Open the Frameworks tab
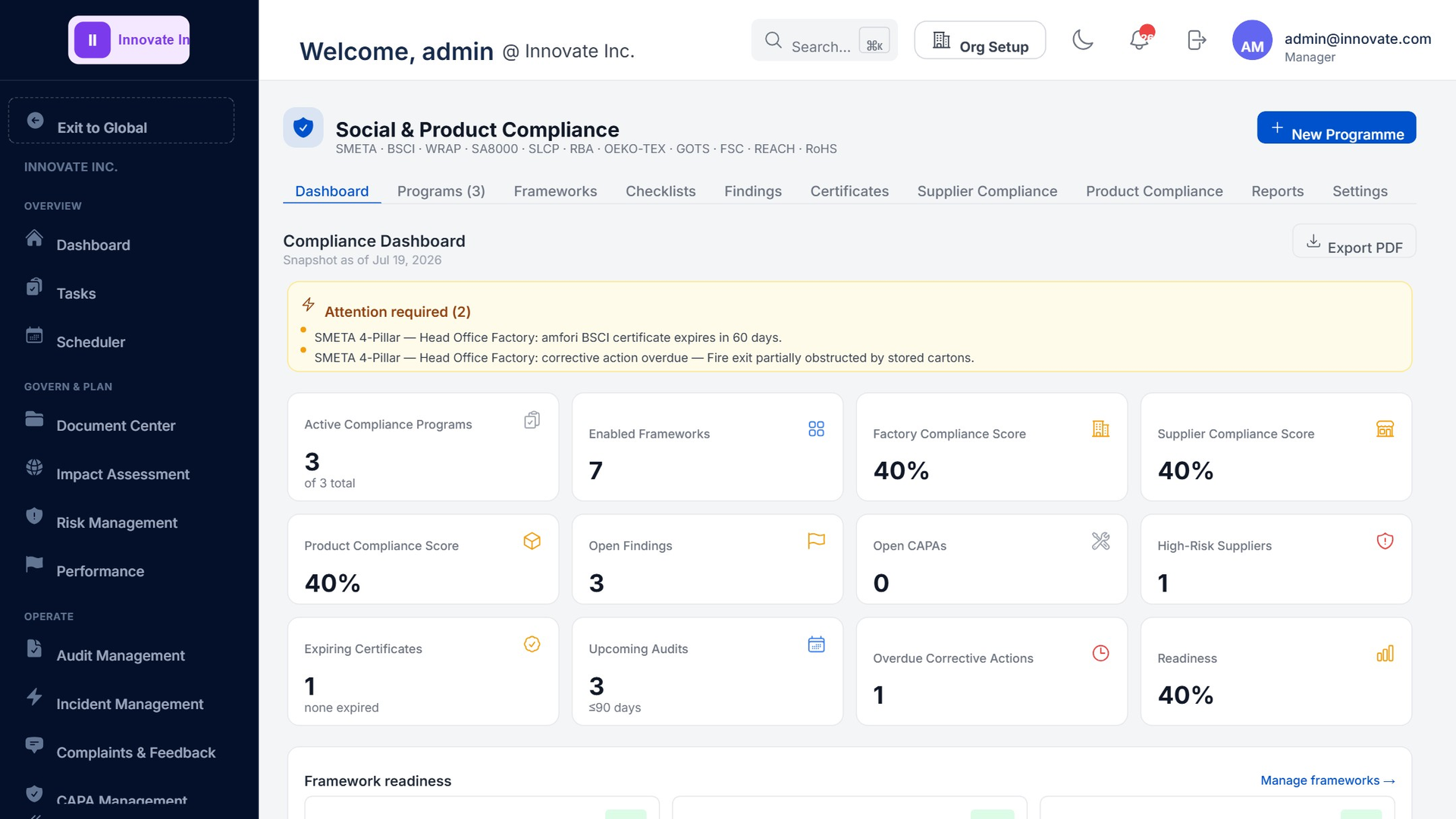Image resolution: width=1456 pixels, height=819 pixels. point(555,191)
